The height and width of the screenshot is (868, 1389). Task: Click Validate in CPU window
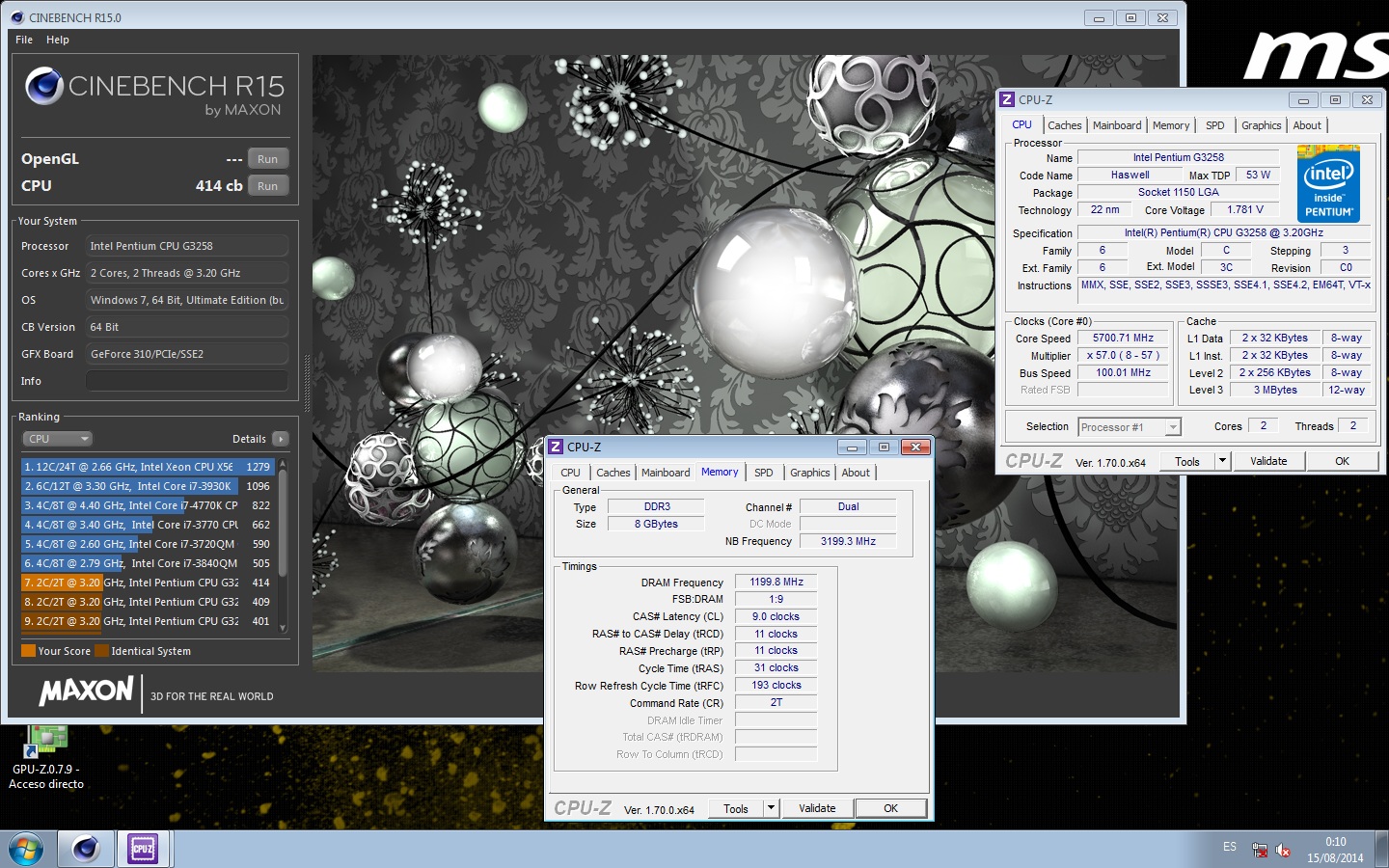[1268, 461]
